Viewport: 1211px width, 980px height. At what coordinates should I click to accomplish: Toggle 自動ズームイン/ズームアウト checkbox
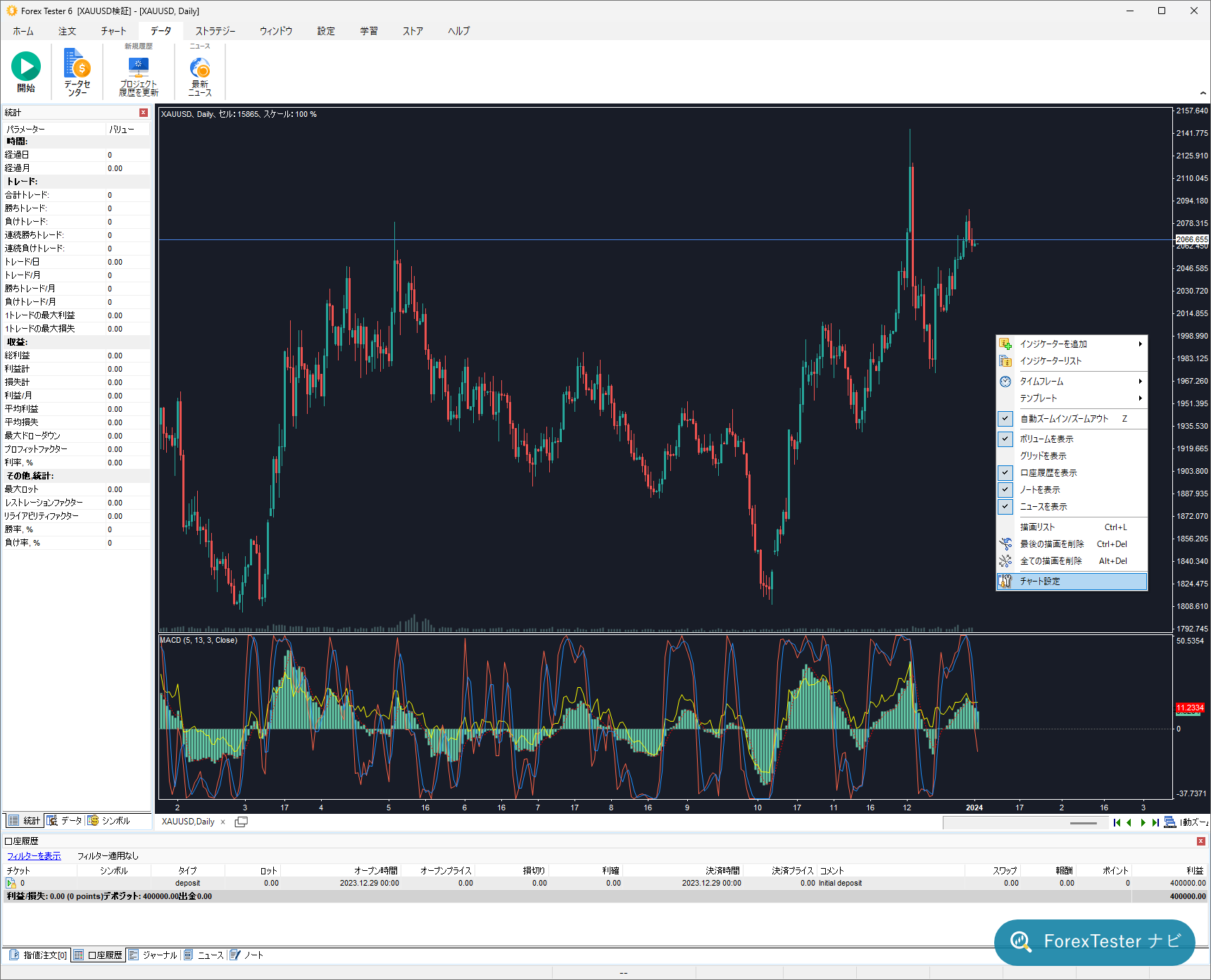pos(1005,419)
